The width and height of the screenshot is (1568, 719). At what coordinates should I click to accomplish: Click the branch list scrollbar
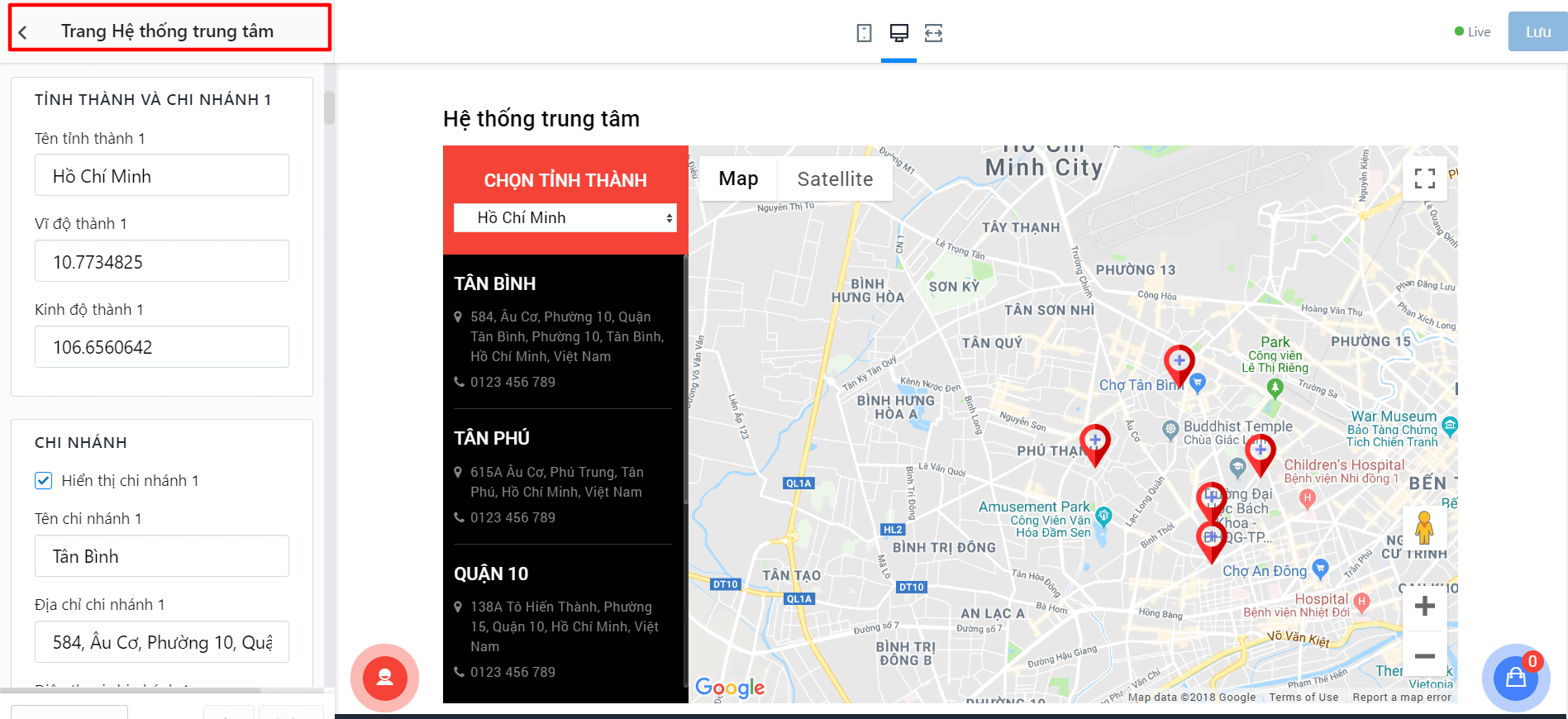pyautogui.click(x=685, y=380)
